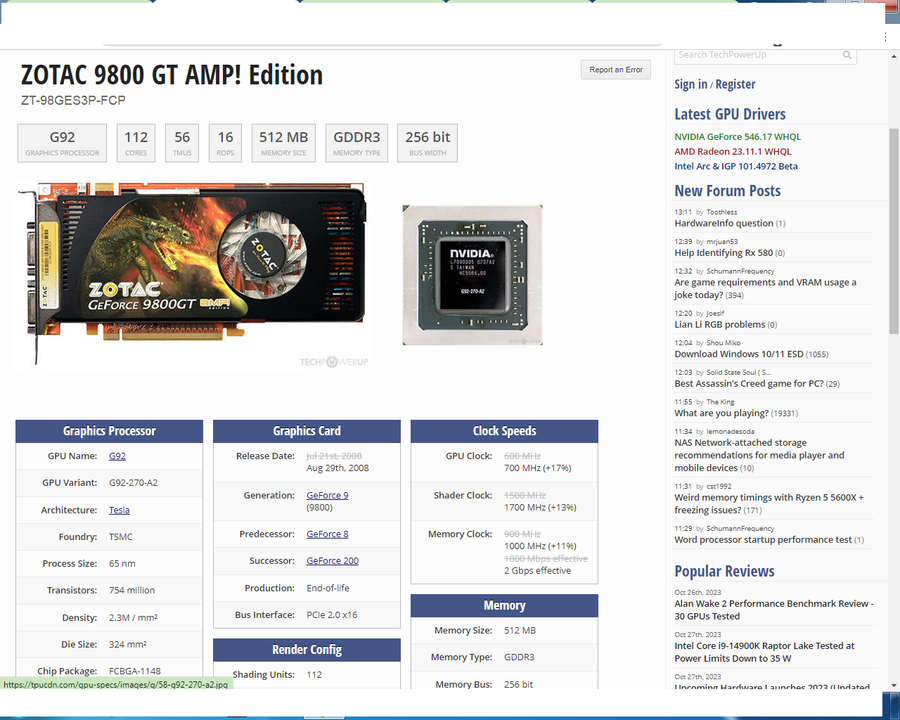Select the G92-270-A2 GPU Variant value

(x=133, y=483)
